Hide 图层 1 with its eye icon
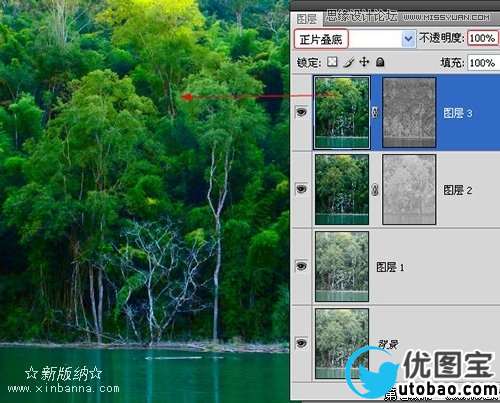The image size is (500, 403). [x=301, y=266]
